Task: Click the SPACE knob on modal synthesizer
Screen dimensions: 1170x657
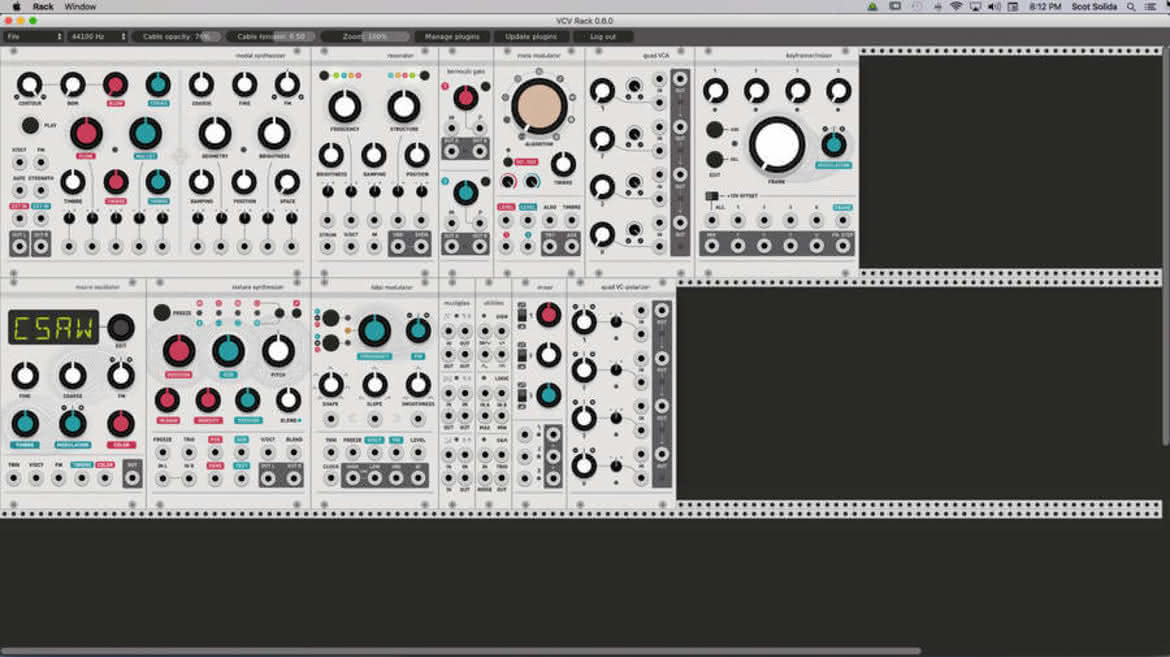Action: tap(287, 181)
